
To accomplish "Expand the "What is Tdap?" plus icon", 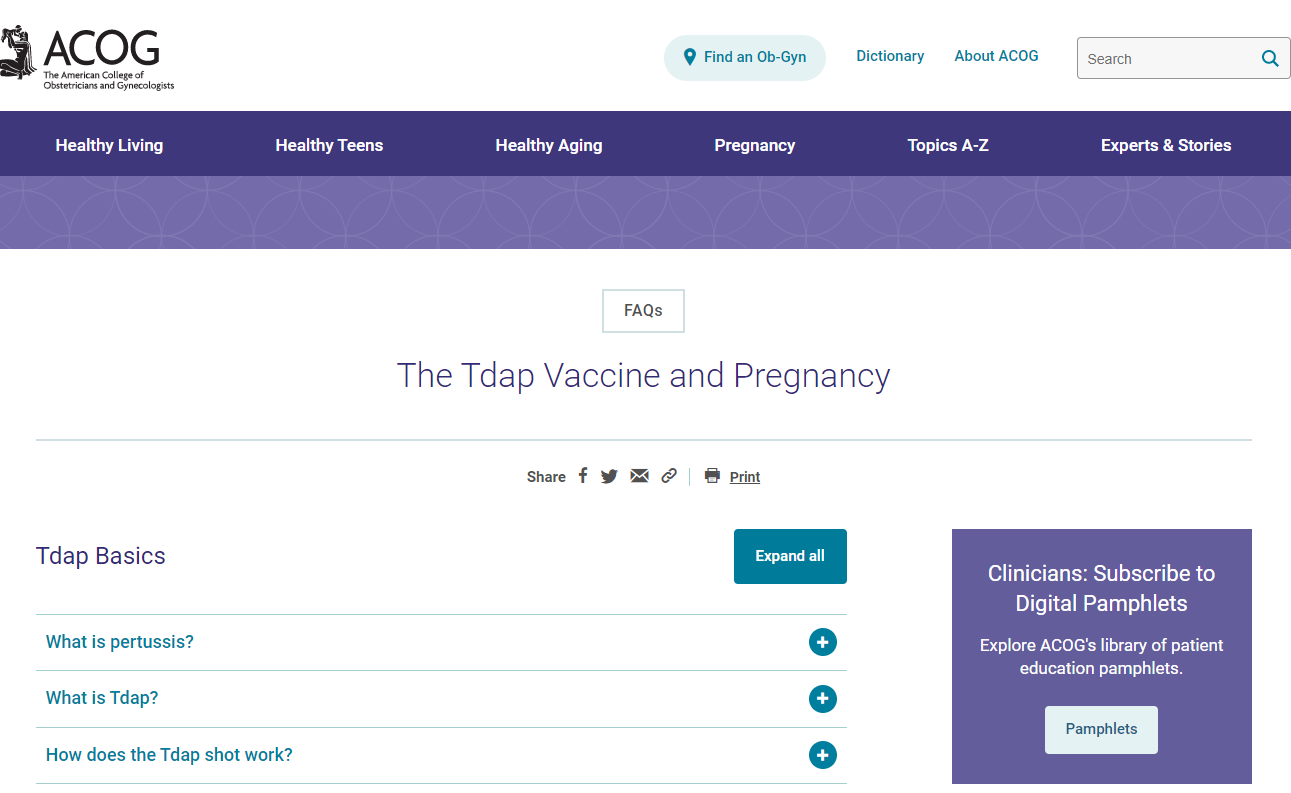I will (x=822, y=699).
